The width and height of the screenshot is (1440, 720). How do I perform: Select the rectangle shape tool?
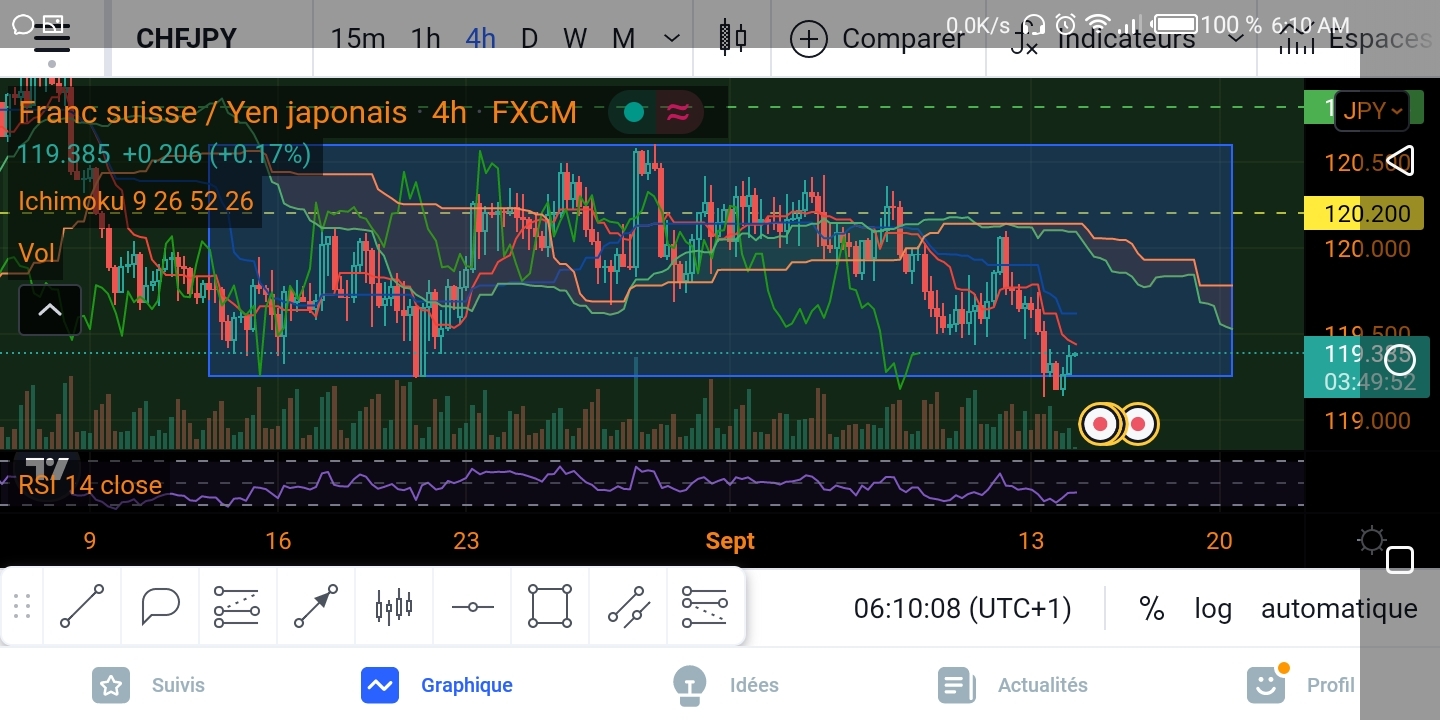tap(550, 606)
